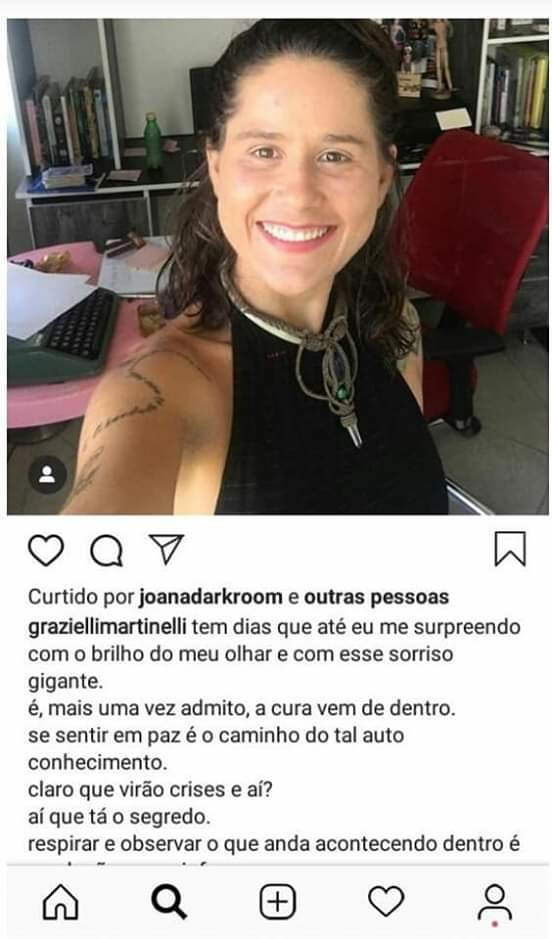Open comments via the speech bubble icon
The width and height of the screenshot is (552, 939).
click(107, 550)
